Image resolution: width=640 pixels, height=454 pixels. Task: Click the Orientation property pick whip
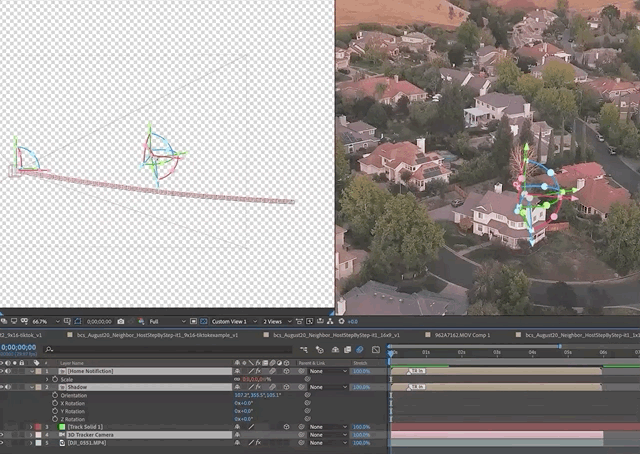click(307, 395)
